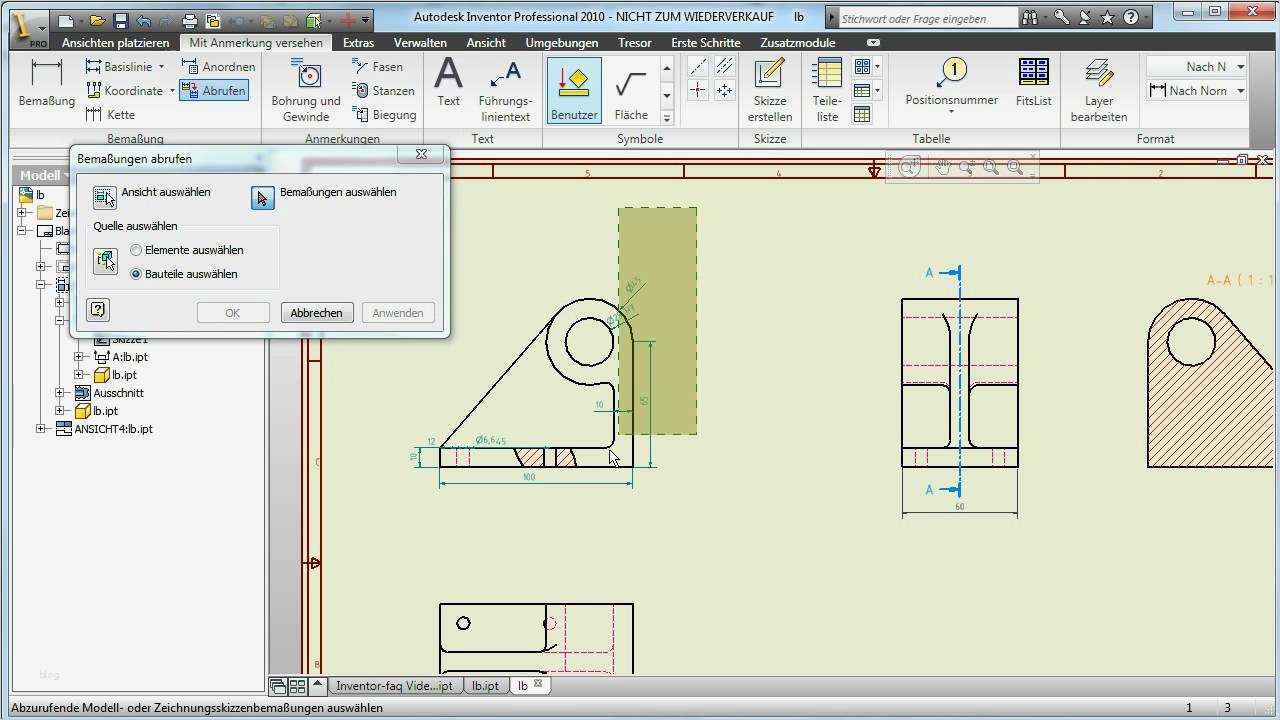Close the Bemaßungen abrufen dialog
Viewport: 1280px width, 720px height.
422,154
